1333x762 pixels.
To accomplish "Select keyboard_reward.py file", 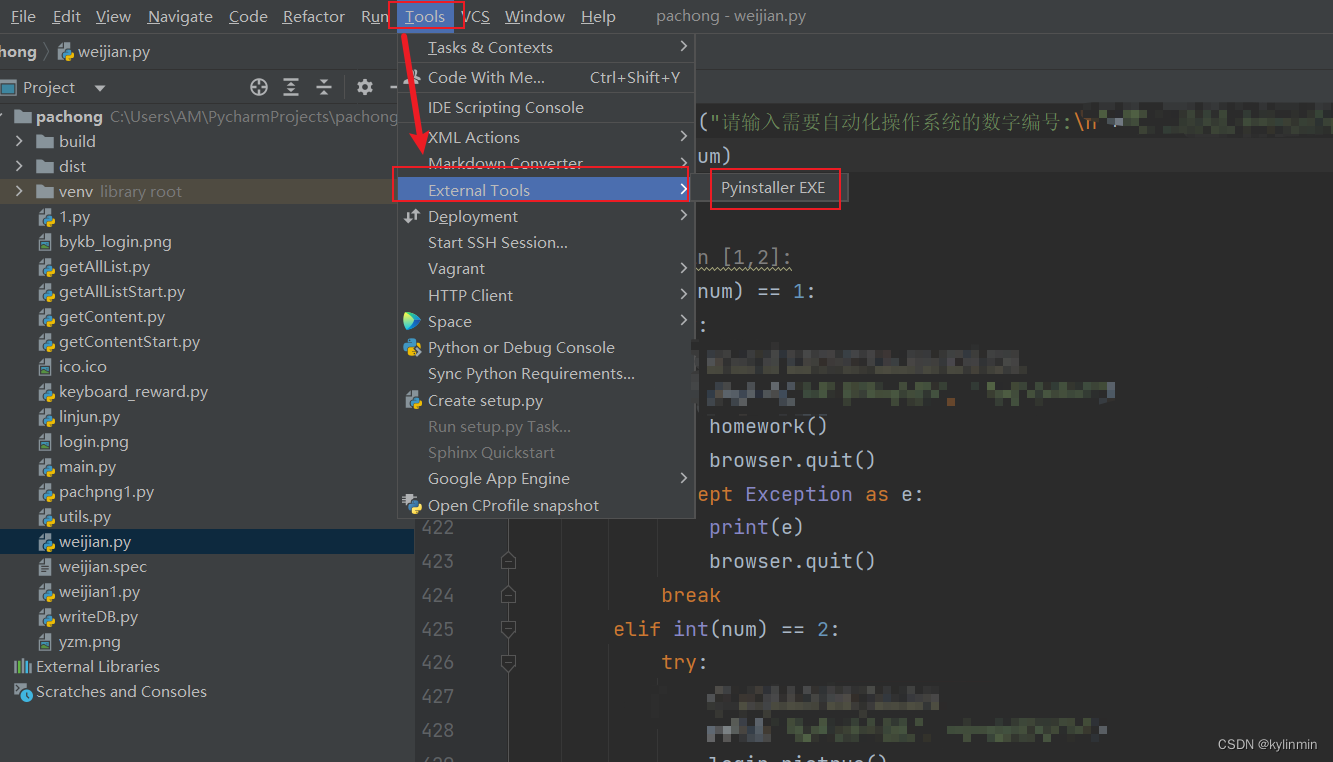I will tap(133, 391).
